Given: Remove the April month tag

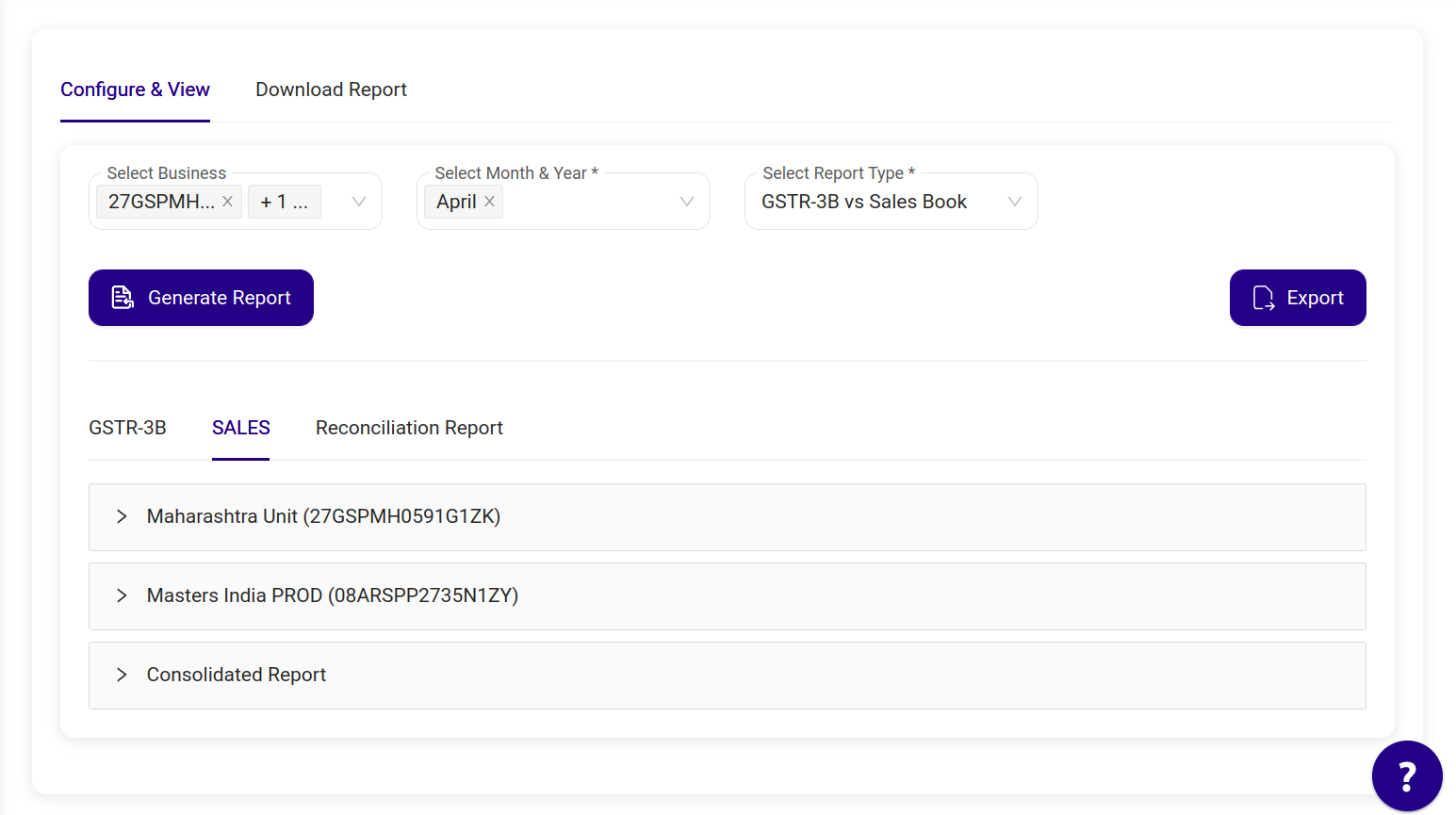Looking at the screenshot, I should tap(489, 202).
